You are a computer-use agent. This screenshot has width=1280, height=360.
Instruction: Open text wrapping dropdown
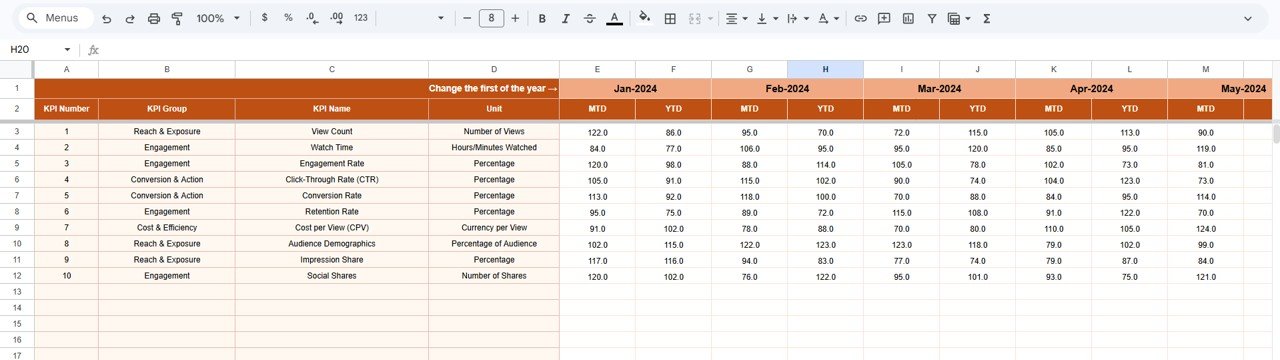tap(797, 18)
